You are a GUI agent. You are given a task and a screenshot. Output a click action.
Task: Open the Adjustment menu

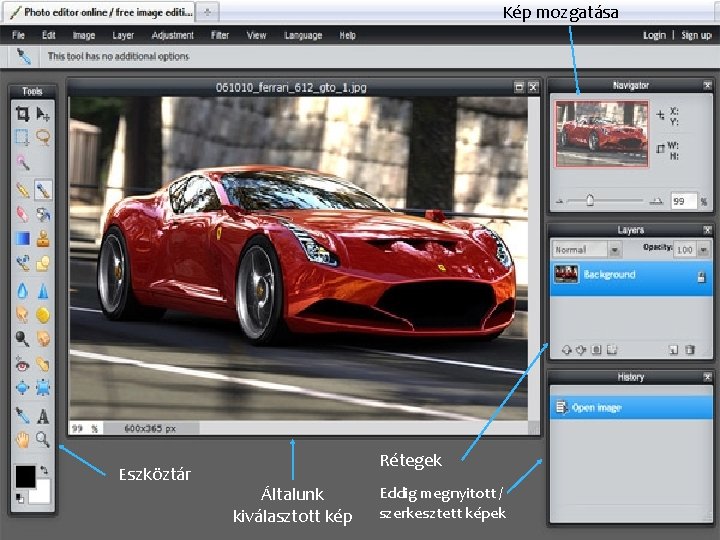[173, 35]
